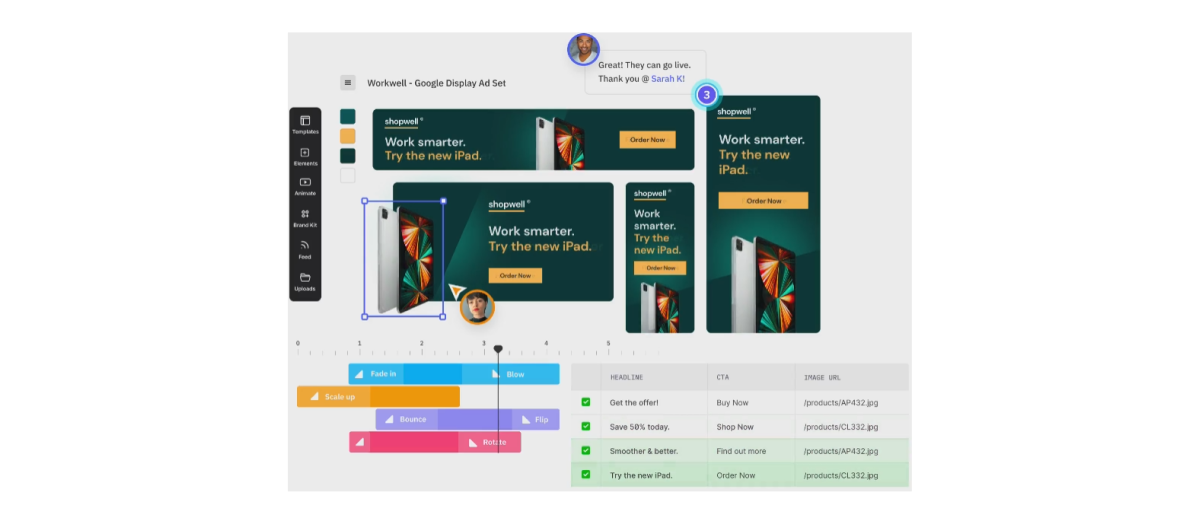Open the hamburger menu beside project title
The image size is (1200, 522).
pos(348,83)
